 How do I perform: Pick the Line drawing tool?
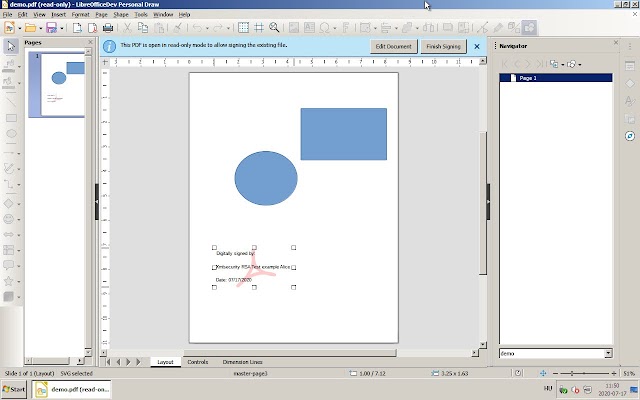point(10,100)
